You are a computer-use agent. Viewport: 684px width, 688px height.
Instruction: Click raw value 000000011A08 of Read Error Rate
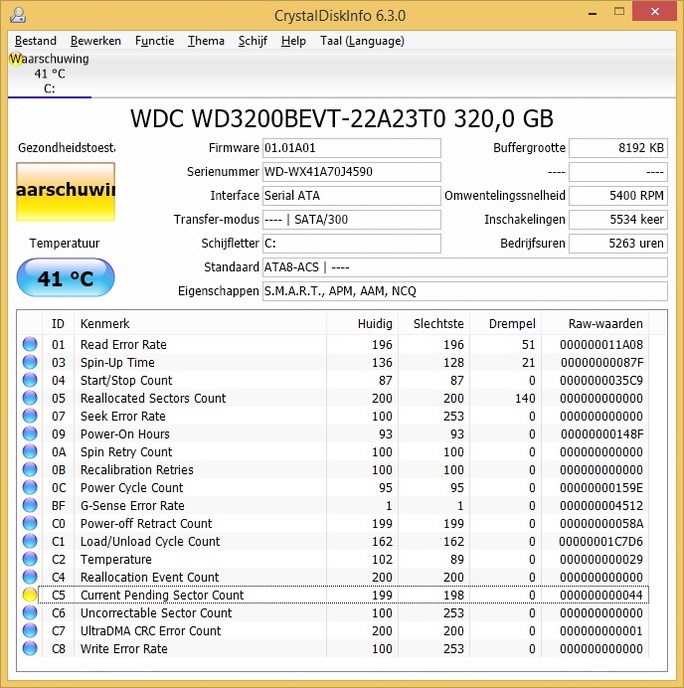601,344
